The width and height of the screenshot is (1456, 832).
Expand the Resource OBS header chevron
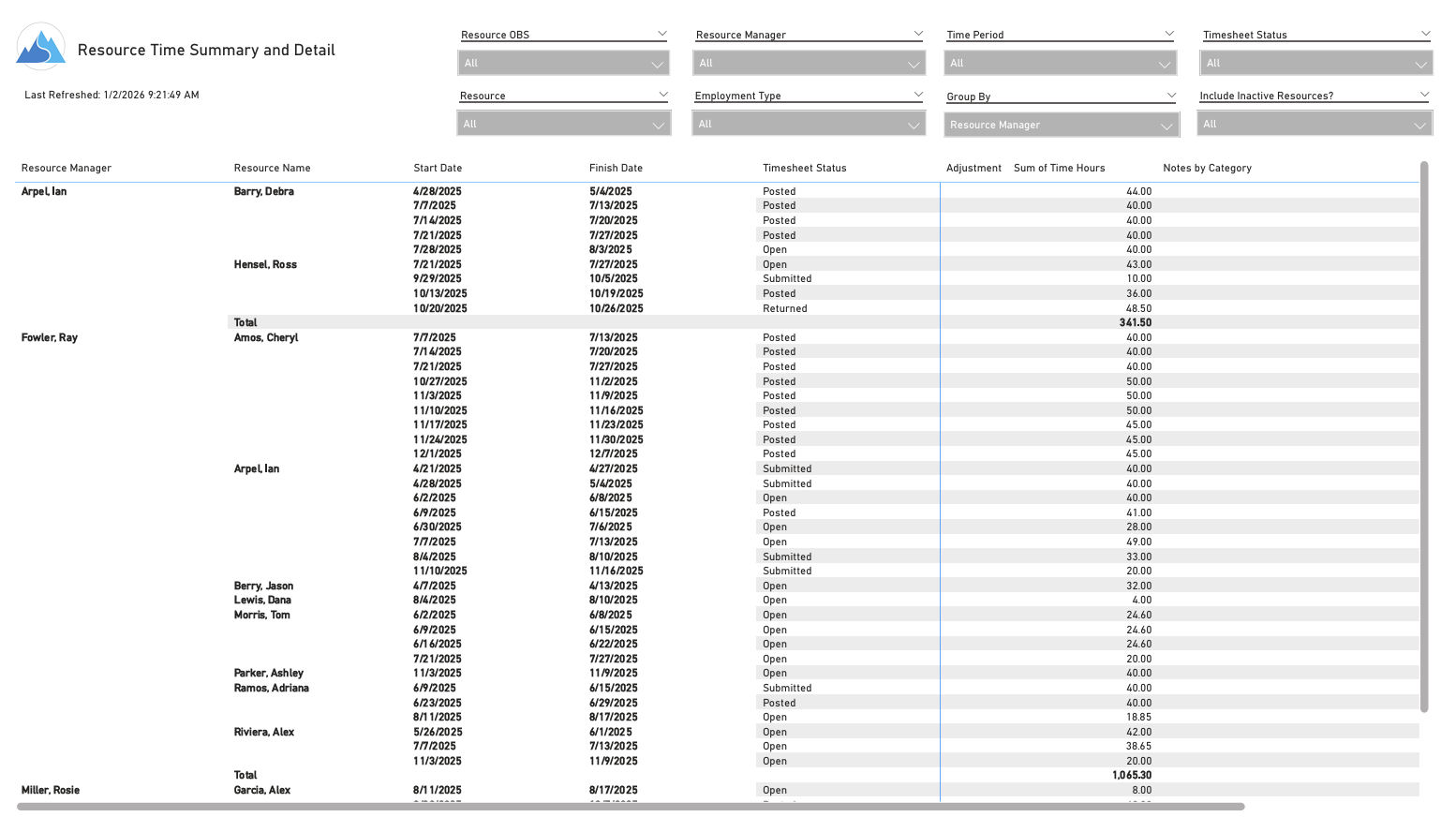(x=661, y=34)
